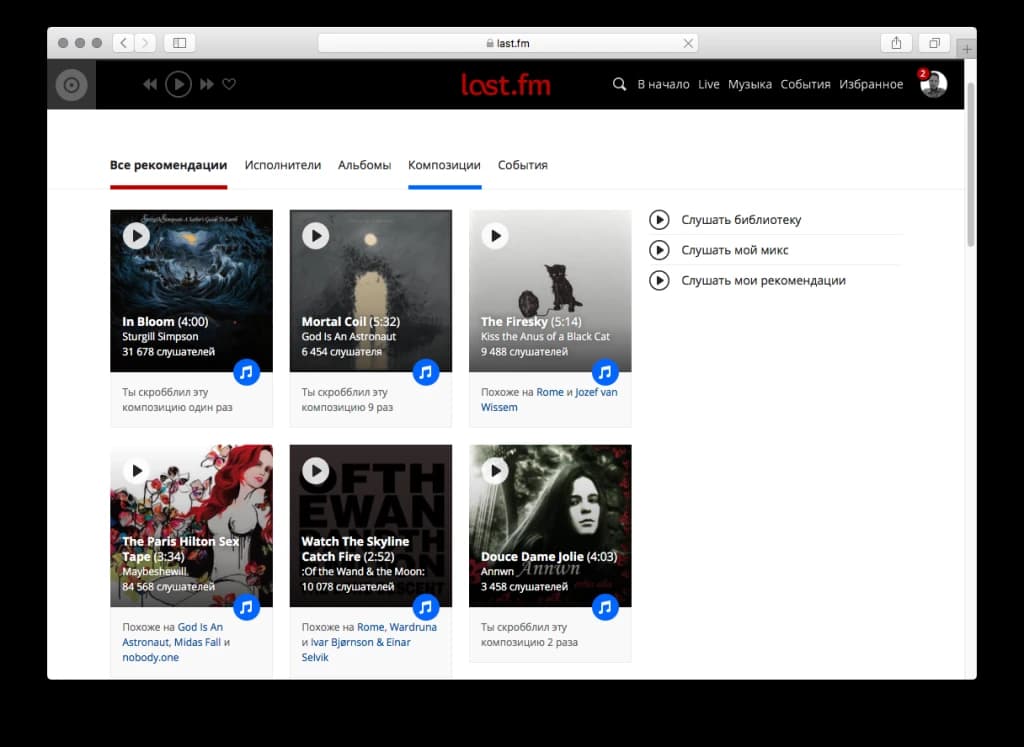This screenshot has width=1024, height=747.
Task: Select the События recommendations tab
Action: coord(522,165)
